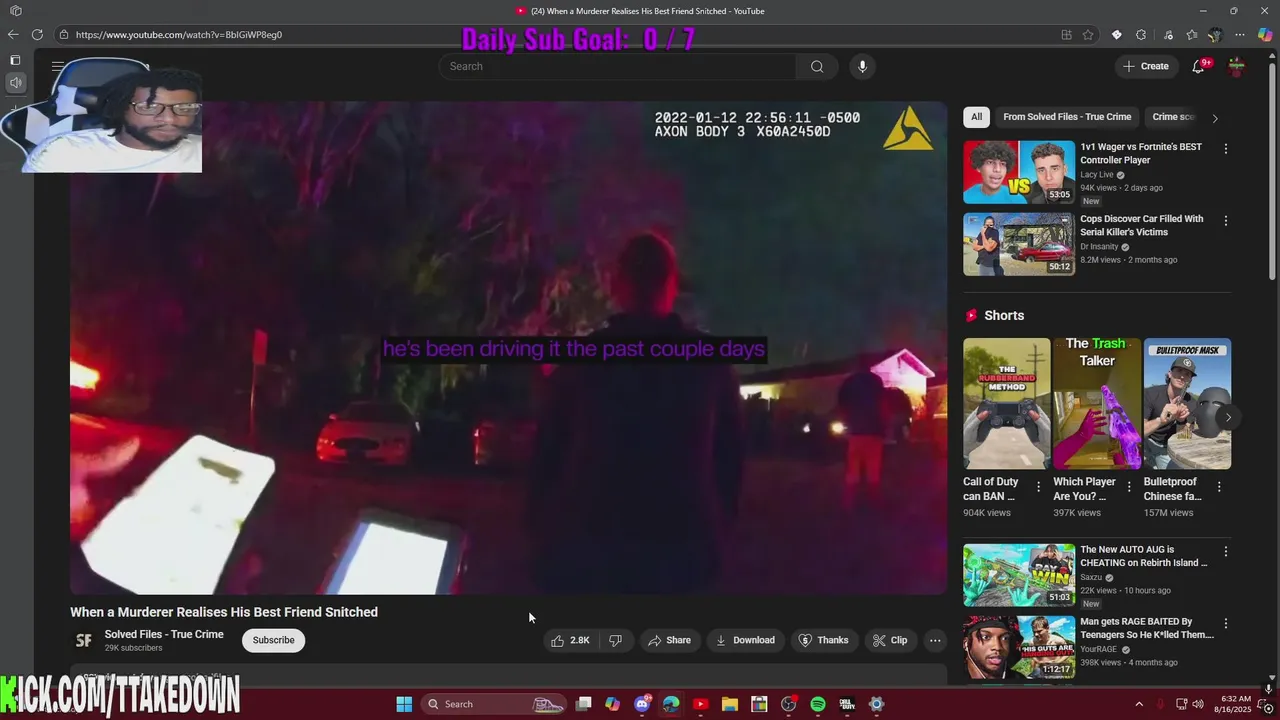The height and width of the screenshot is (720, 1280).
Task: Open options for 1v1 Wager video
Action: [1226, 148]
